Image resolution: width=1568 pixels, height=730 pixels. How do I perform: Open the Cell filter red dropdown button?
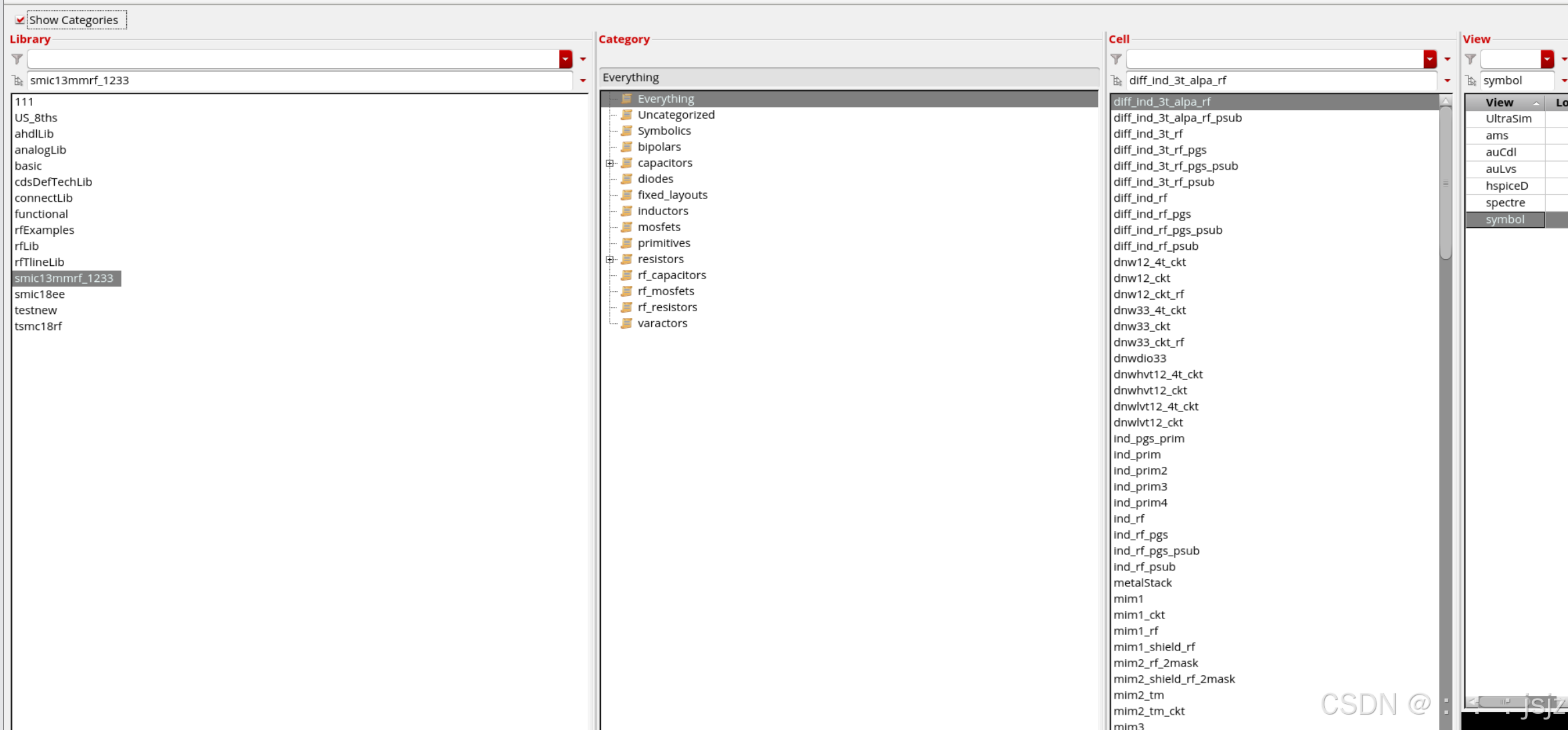pyautogui.click(x=1430, y=59)
